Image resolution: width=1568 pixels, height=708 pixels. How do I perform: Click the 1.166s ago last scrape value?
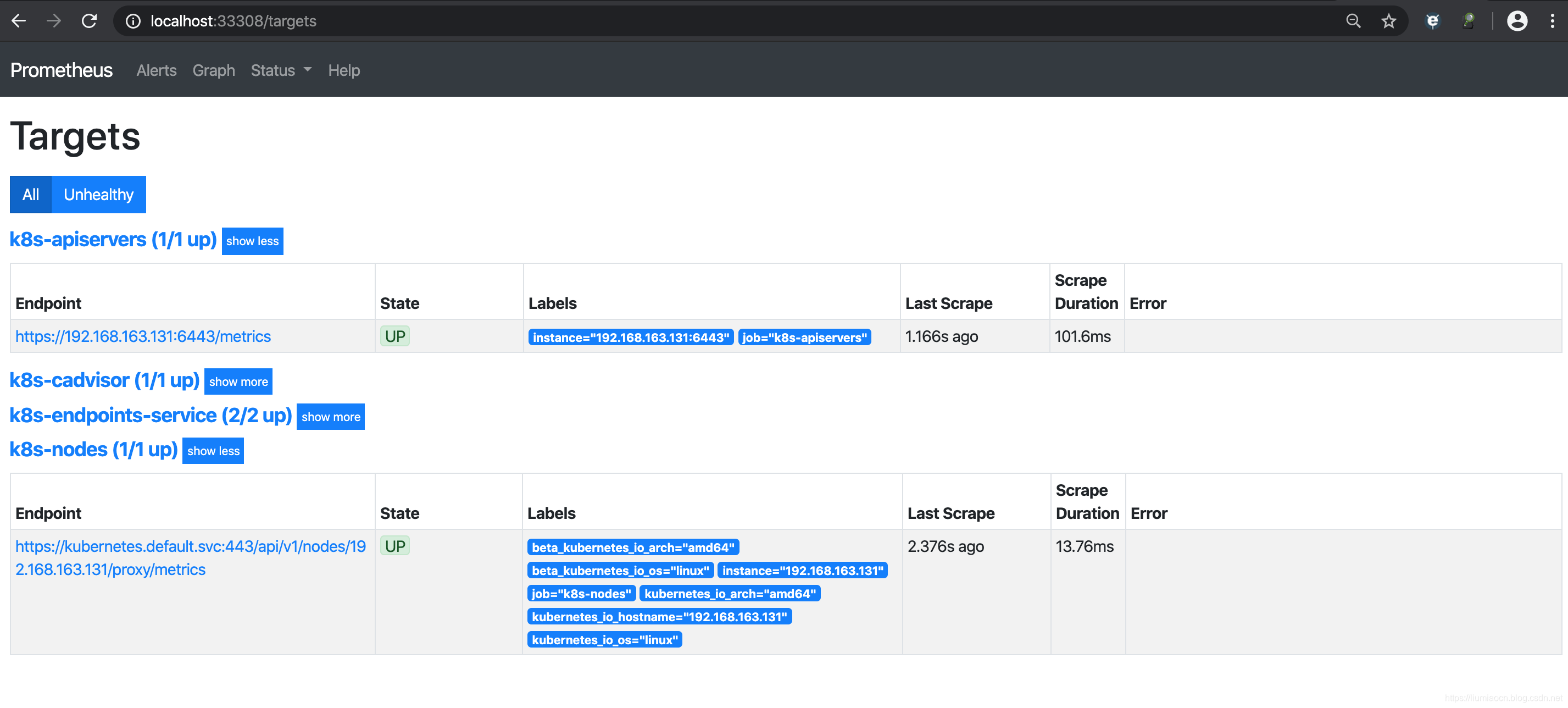[942, 336]
